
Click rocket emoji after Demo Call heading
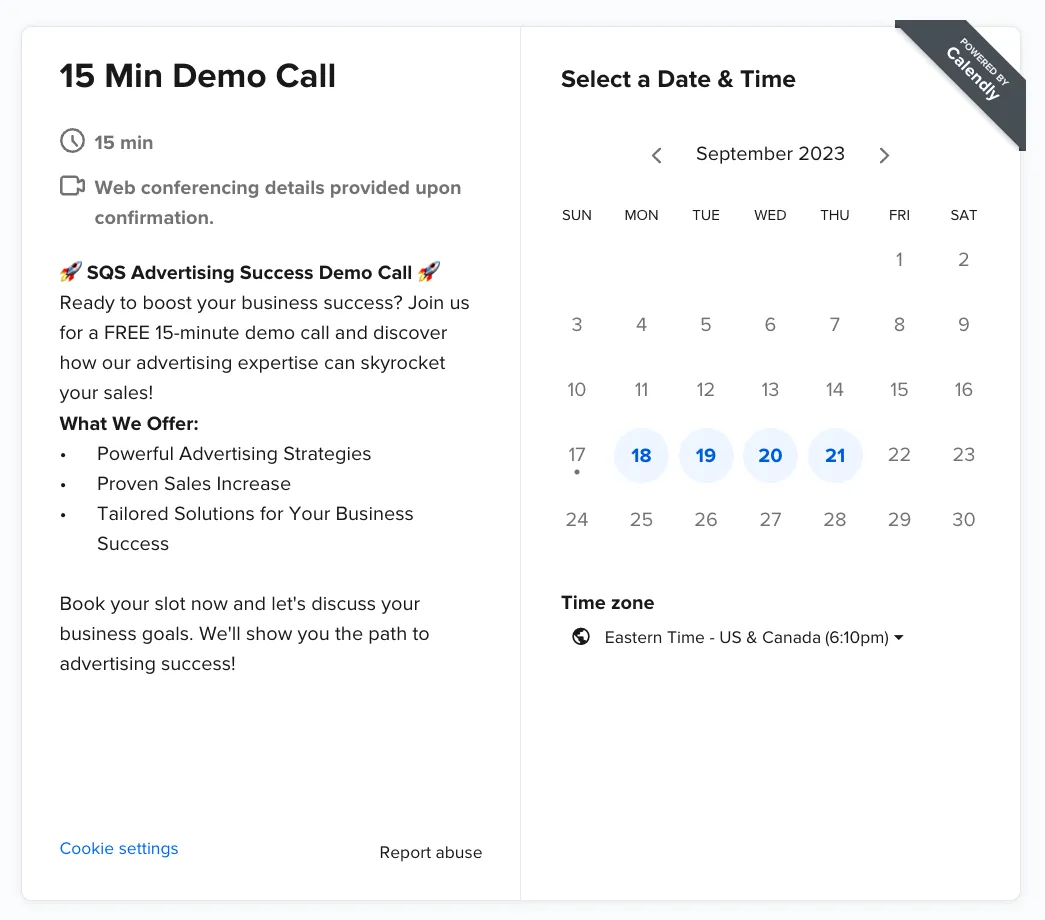coord(429,272)
